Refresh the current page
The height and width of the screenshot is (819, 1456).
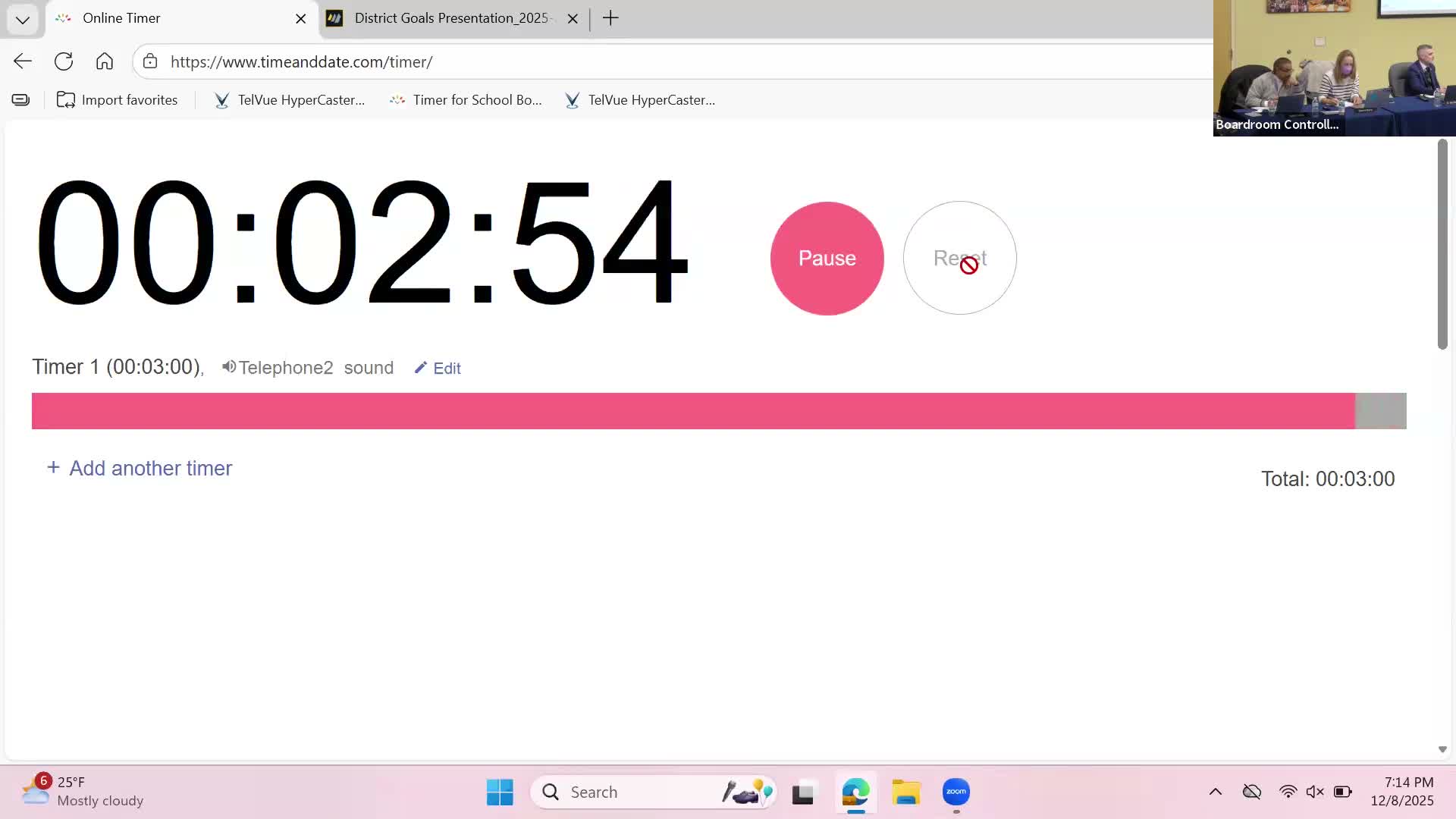click(x=64, y=61)
